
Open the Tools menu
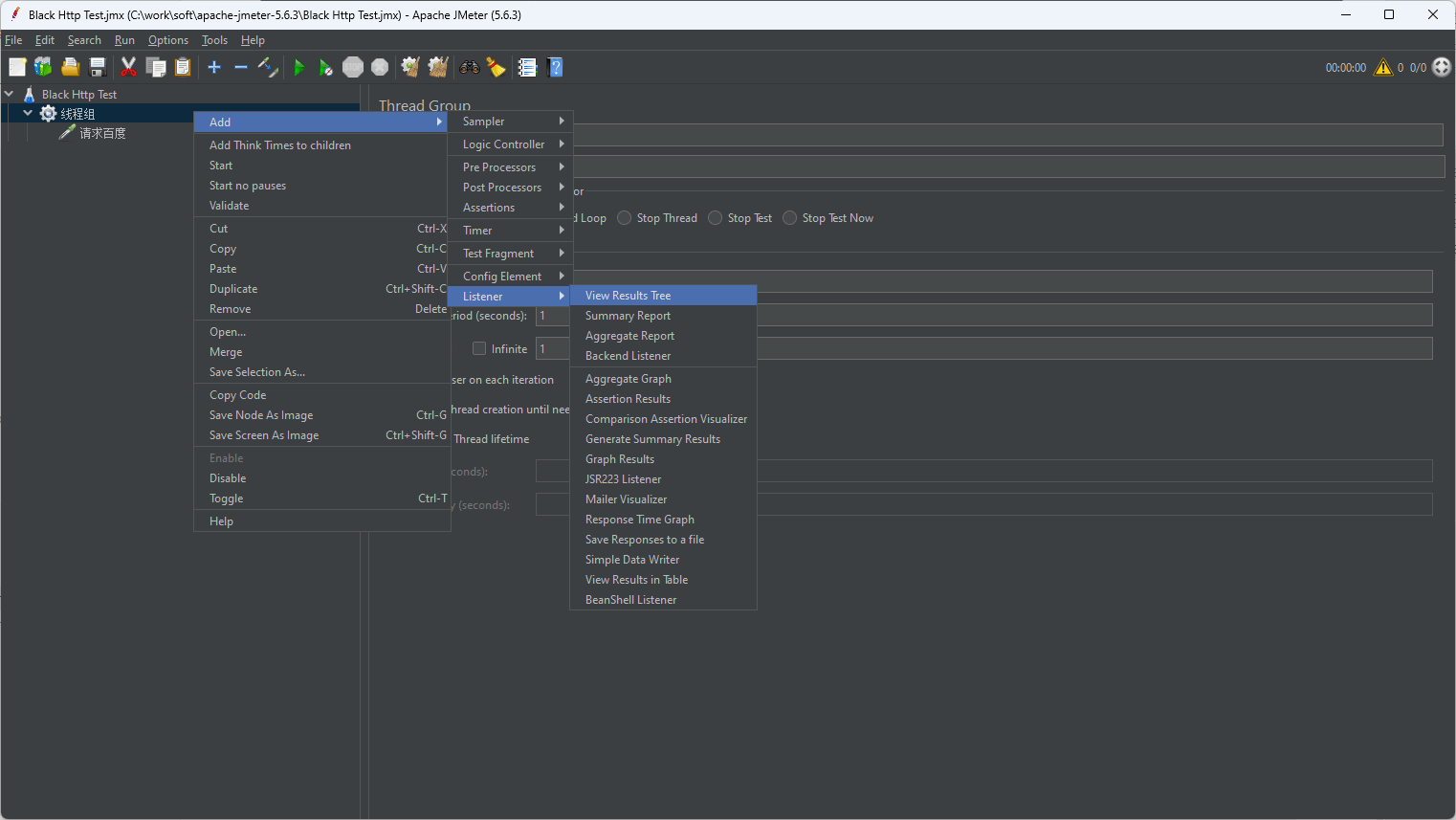point(214,40)
